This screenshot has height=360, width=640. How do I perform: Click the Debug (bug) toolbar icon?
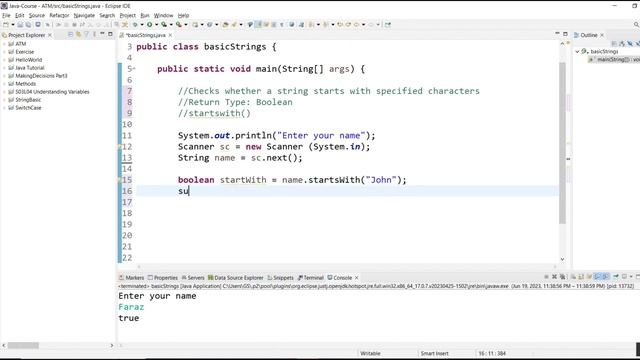click(135, 24)
